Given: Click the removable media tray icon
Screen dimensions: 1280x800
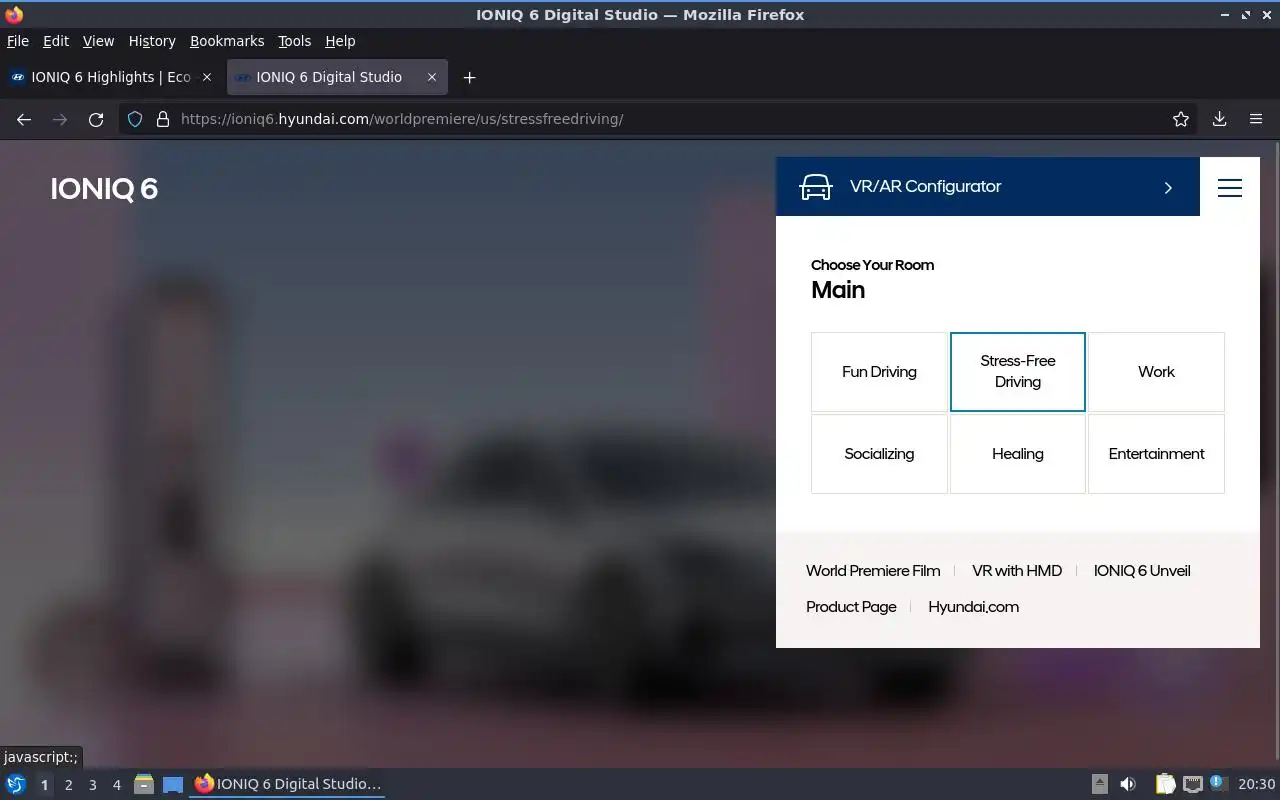Looking at the screenshot, I should (x=1099, y=784).
